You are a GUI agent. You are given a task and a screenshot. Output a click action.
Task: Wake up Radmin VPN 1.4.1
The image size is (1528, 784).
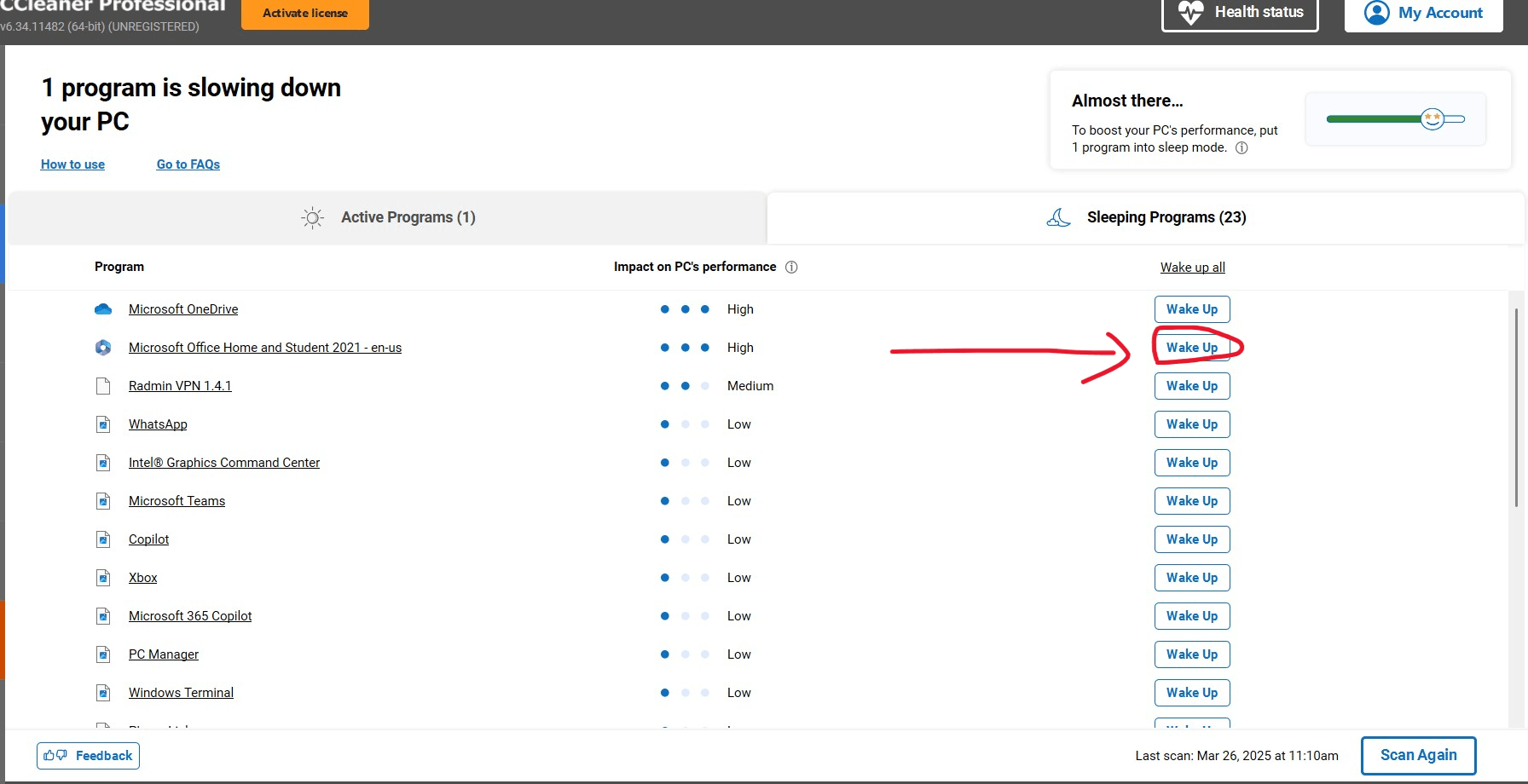click(1192, 386)
